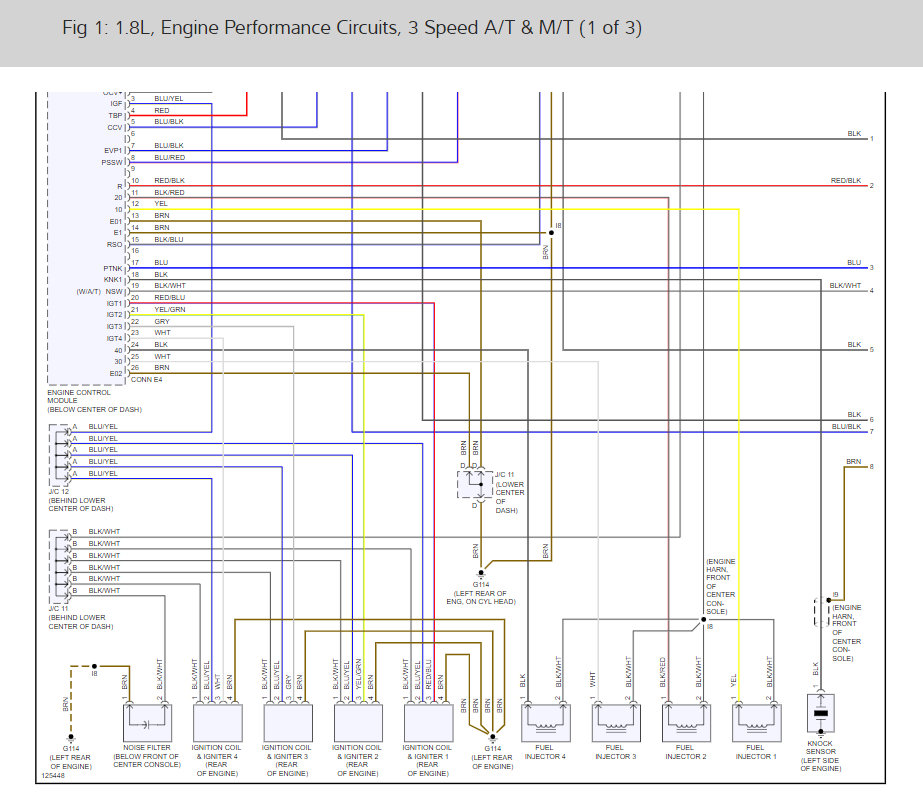Click the 'KNK1' pin label on the ECM
The image size is (923, 807).
[113, 280]
